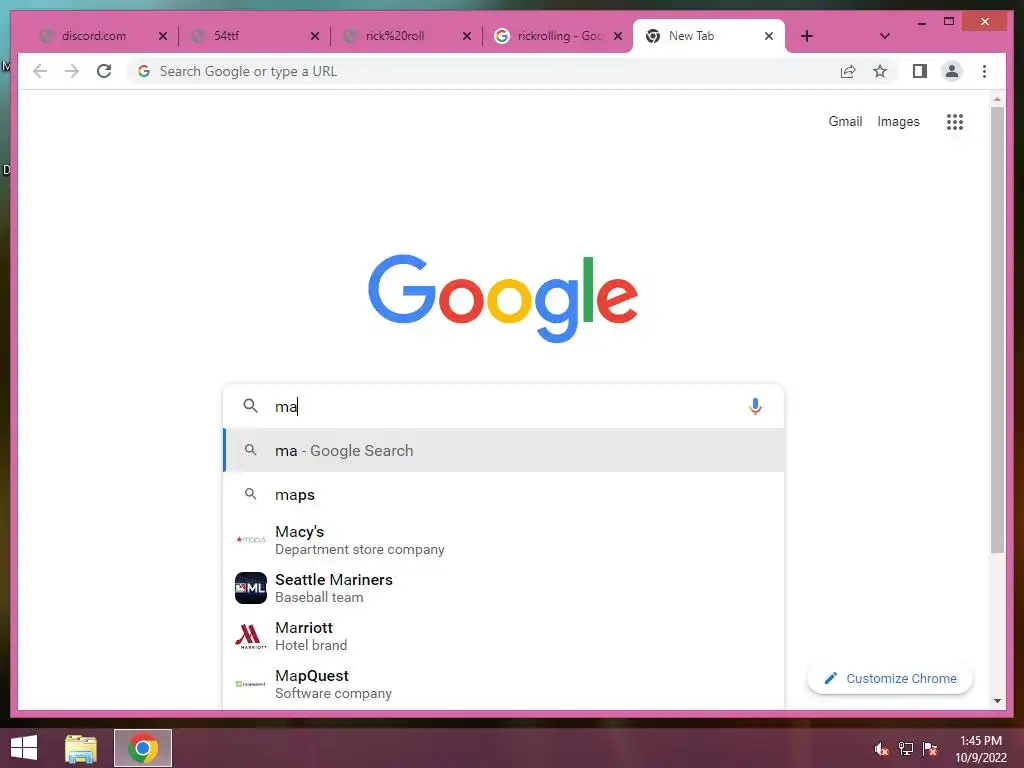
Task: Reload the current page
Action: [x=104, y=71]
